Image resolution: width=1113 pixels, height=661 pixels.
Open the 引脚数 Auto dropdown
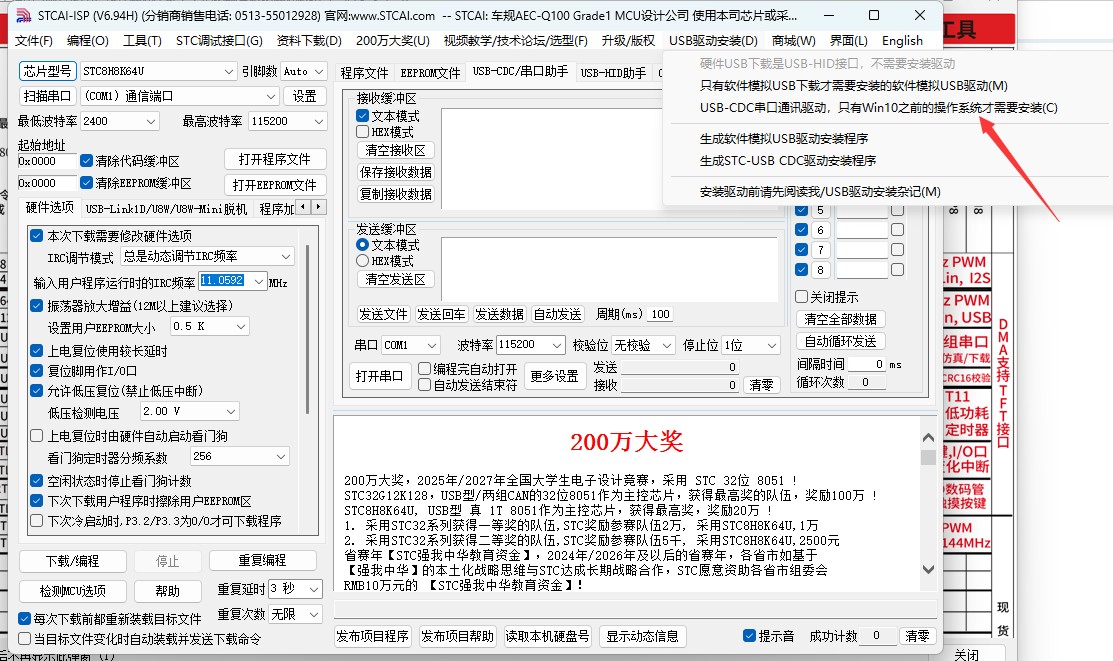(303, 71)
